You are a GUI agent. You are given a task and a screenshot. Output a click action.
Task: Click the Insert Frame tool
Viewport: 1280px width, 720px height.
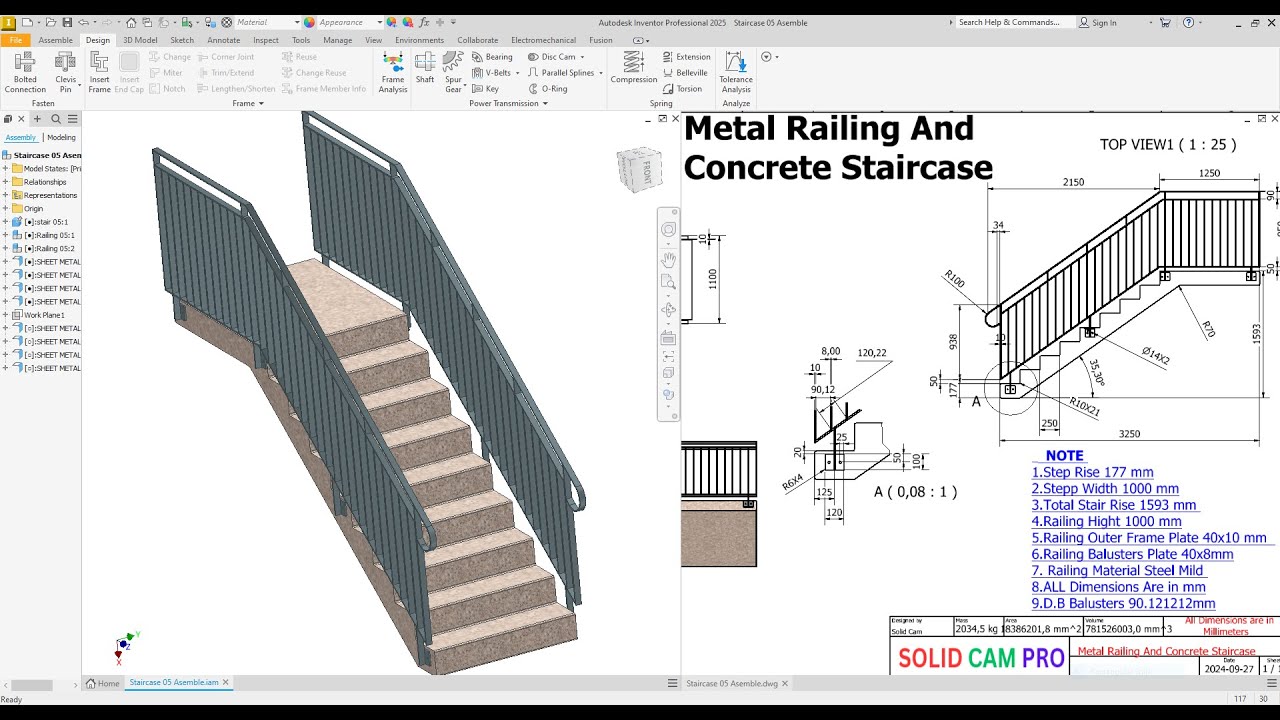tap(99, 72)
